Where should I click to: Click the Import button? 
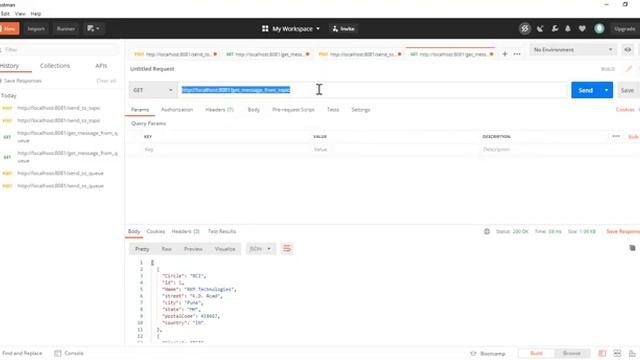[36, 29]
